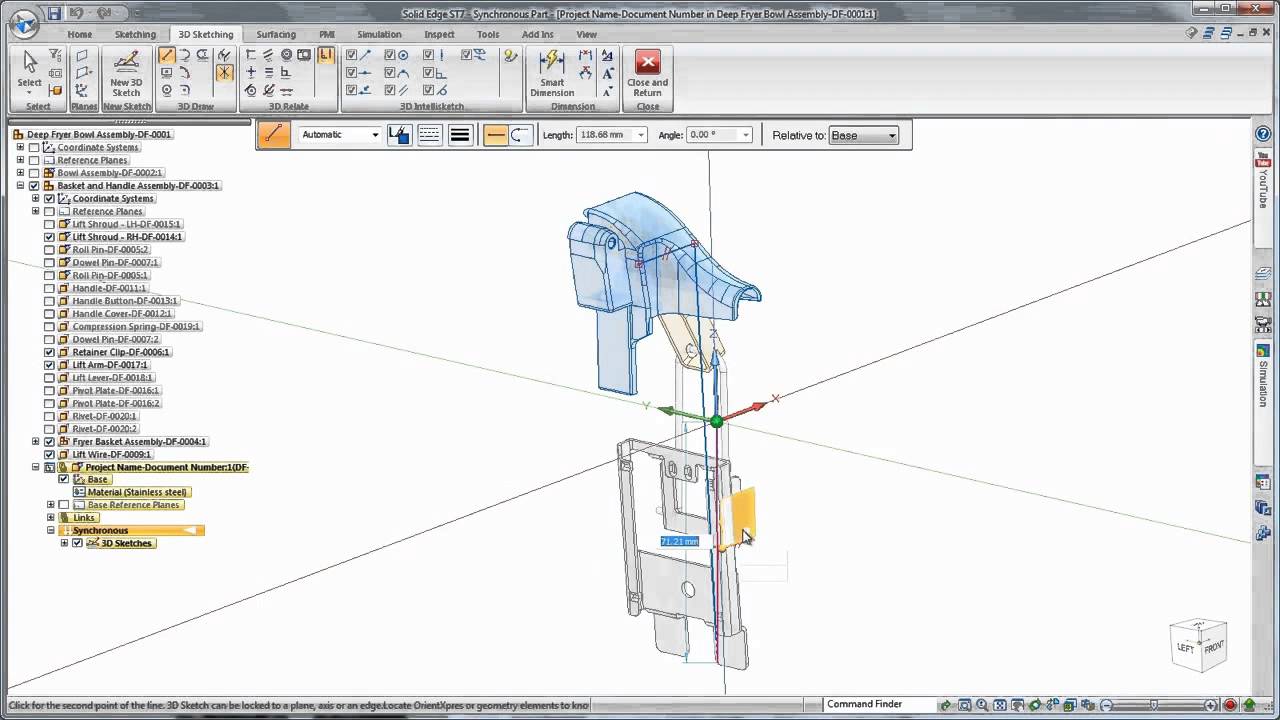The height and width of the screenshot is (720, 1280).
Task: Click the Fit view icon in status bar
Action: (1000, 705)
